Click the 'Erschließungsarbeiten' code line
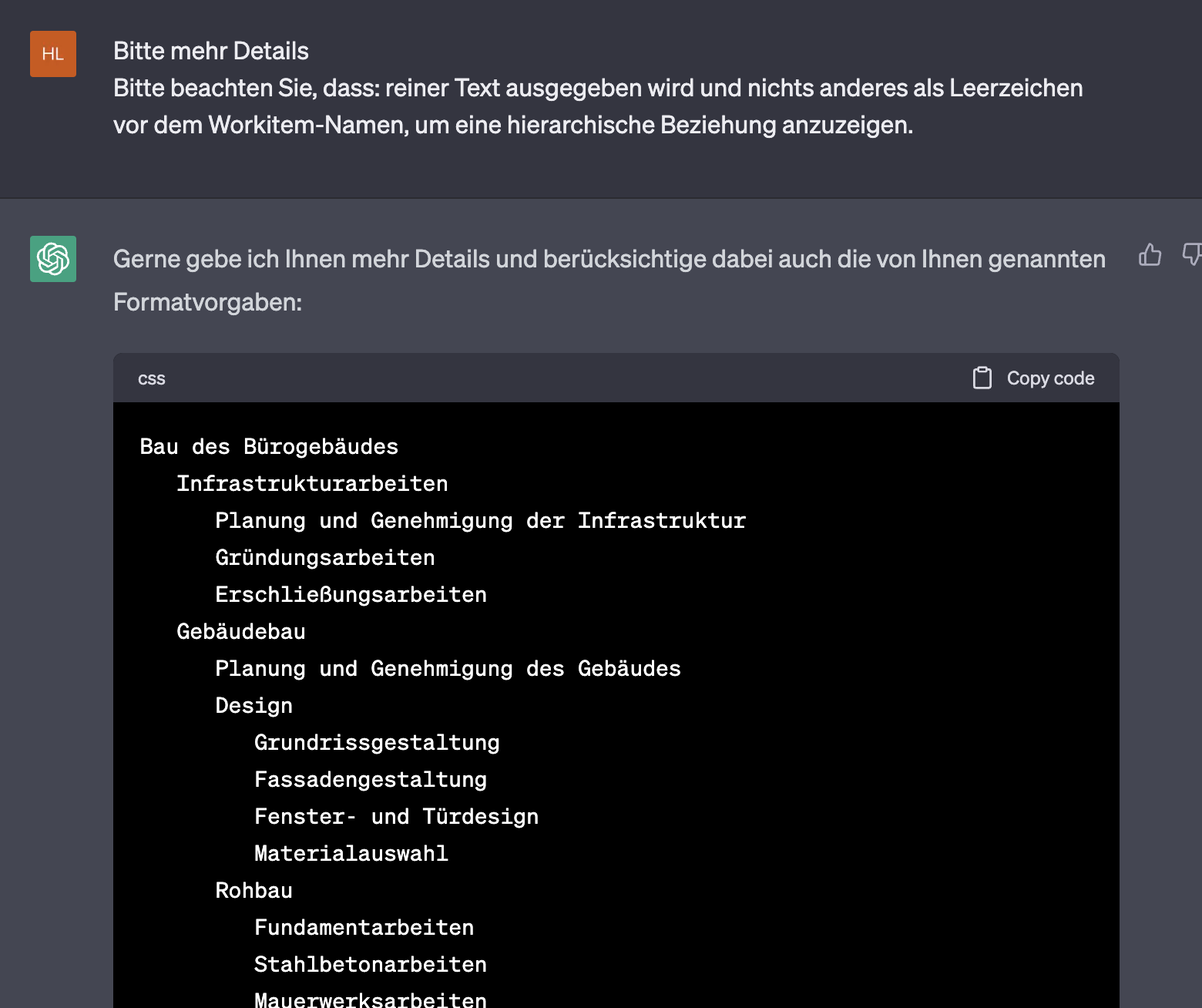 (351, 595)
